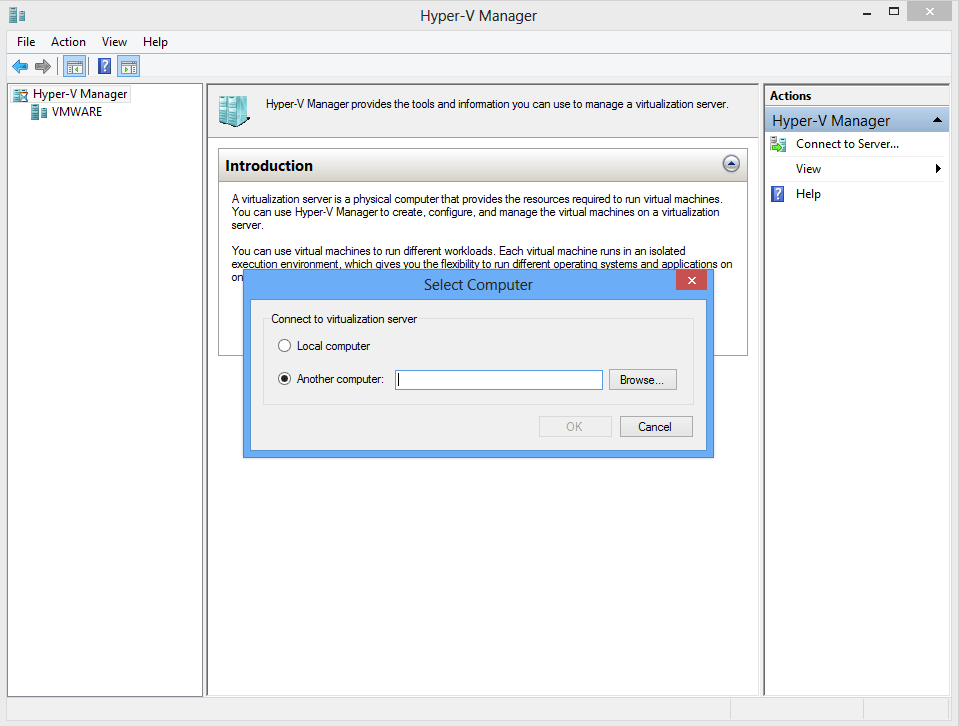The width and height of the screenshot is (959, 726).
Task: Select the Local computer radio button
Action: (284, 346)
